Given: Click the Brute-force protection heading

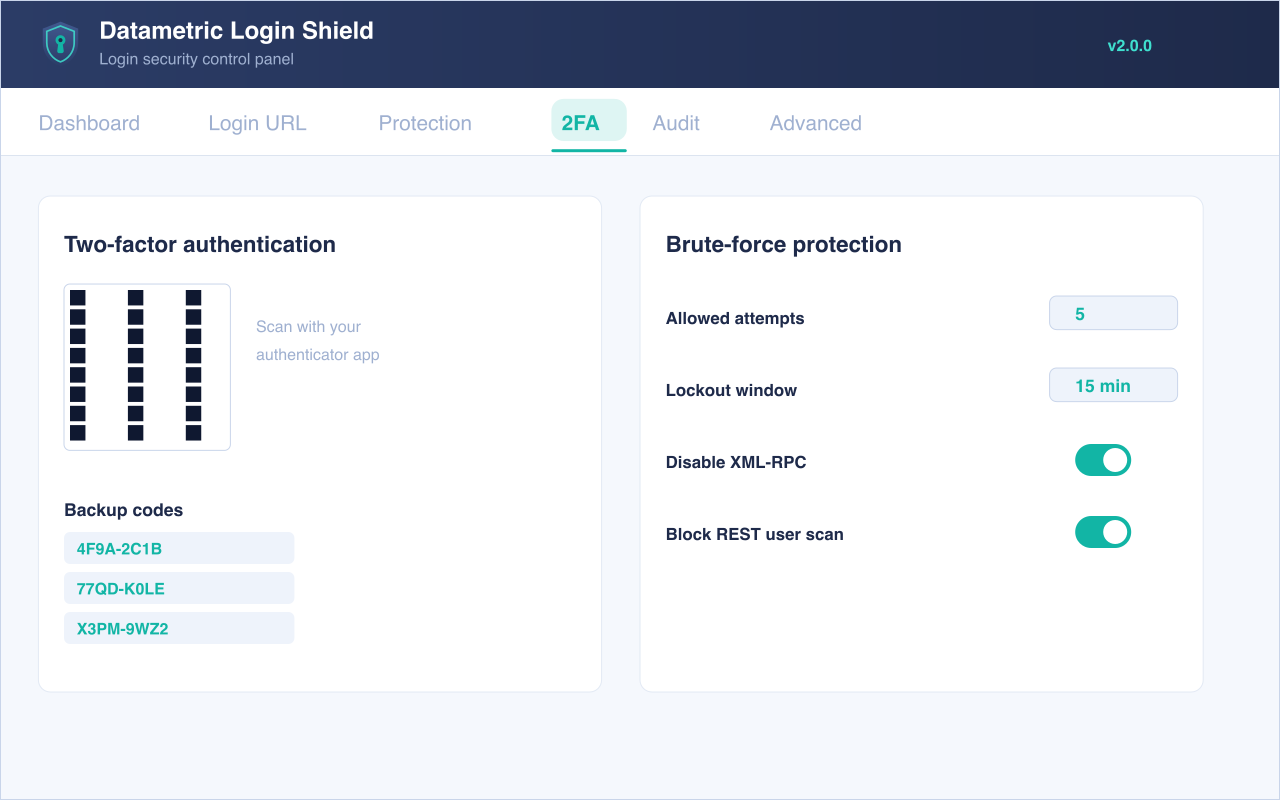Looking at the screenshot, I should [784, 244].
